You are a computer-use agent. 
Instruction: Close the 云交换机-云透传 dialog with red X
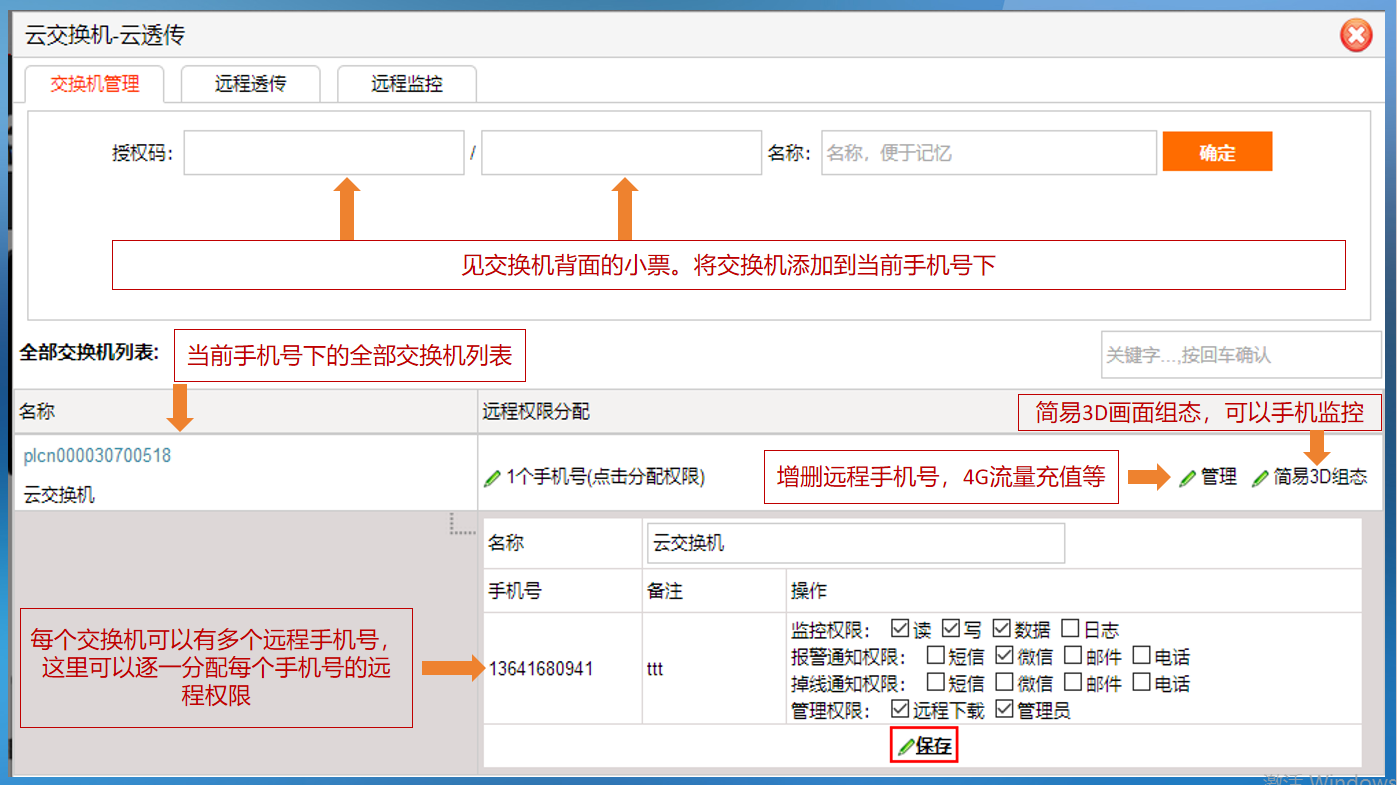(1355, 36)
